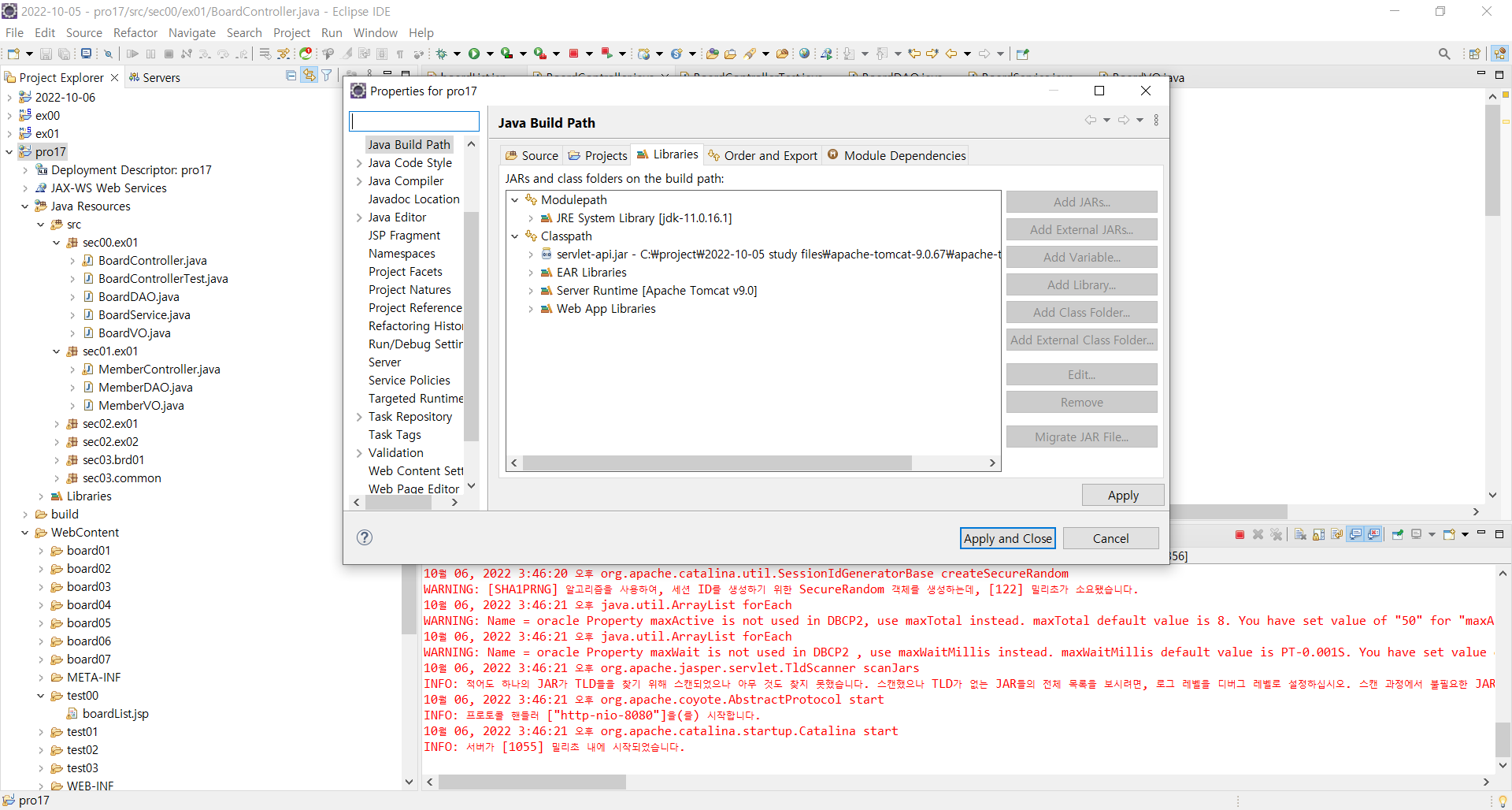Click the filter text field in Properties dialog

coord(414,121)
